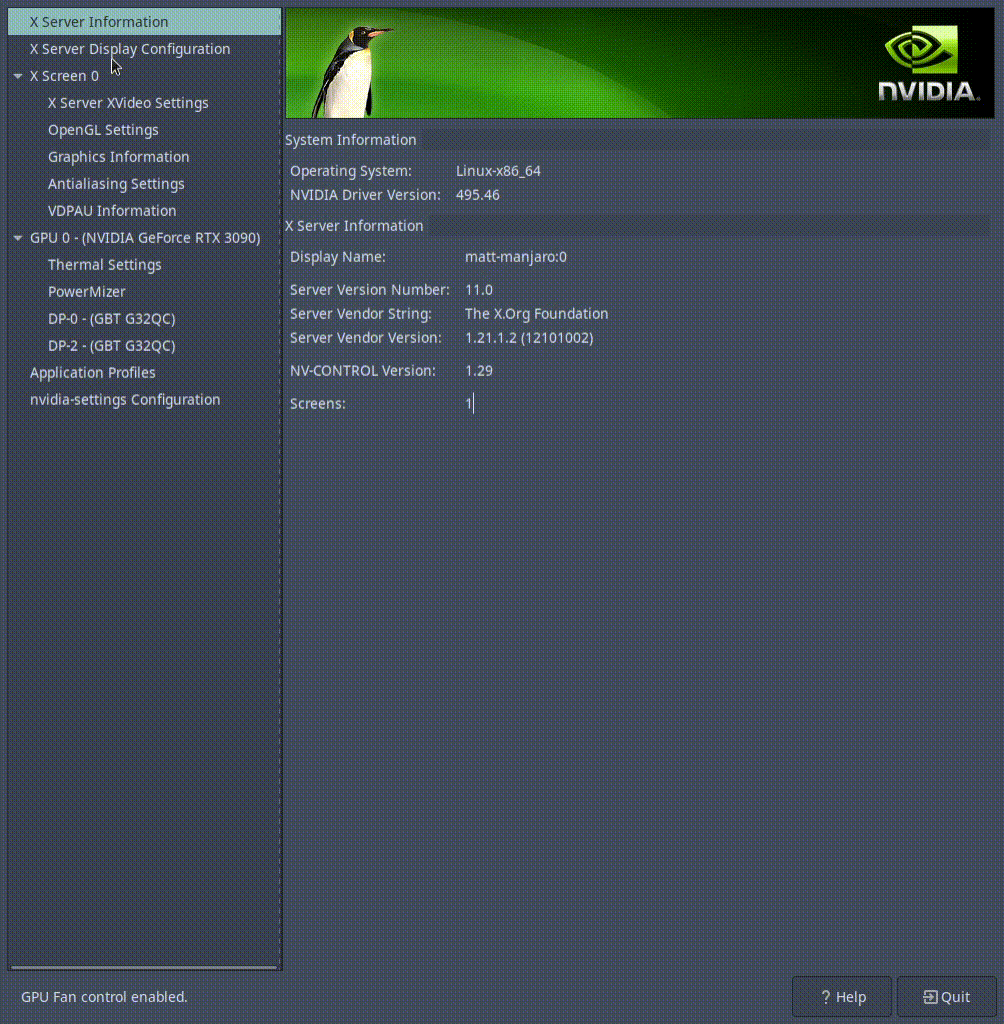
Task: Select DP-0 (GBT G32QC) display
Action: point(112,319)
